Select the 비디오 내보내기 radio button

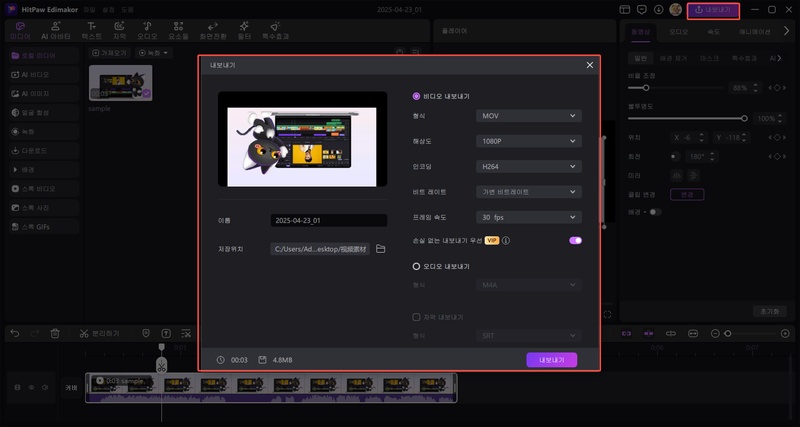coord(416,96)
